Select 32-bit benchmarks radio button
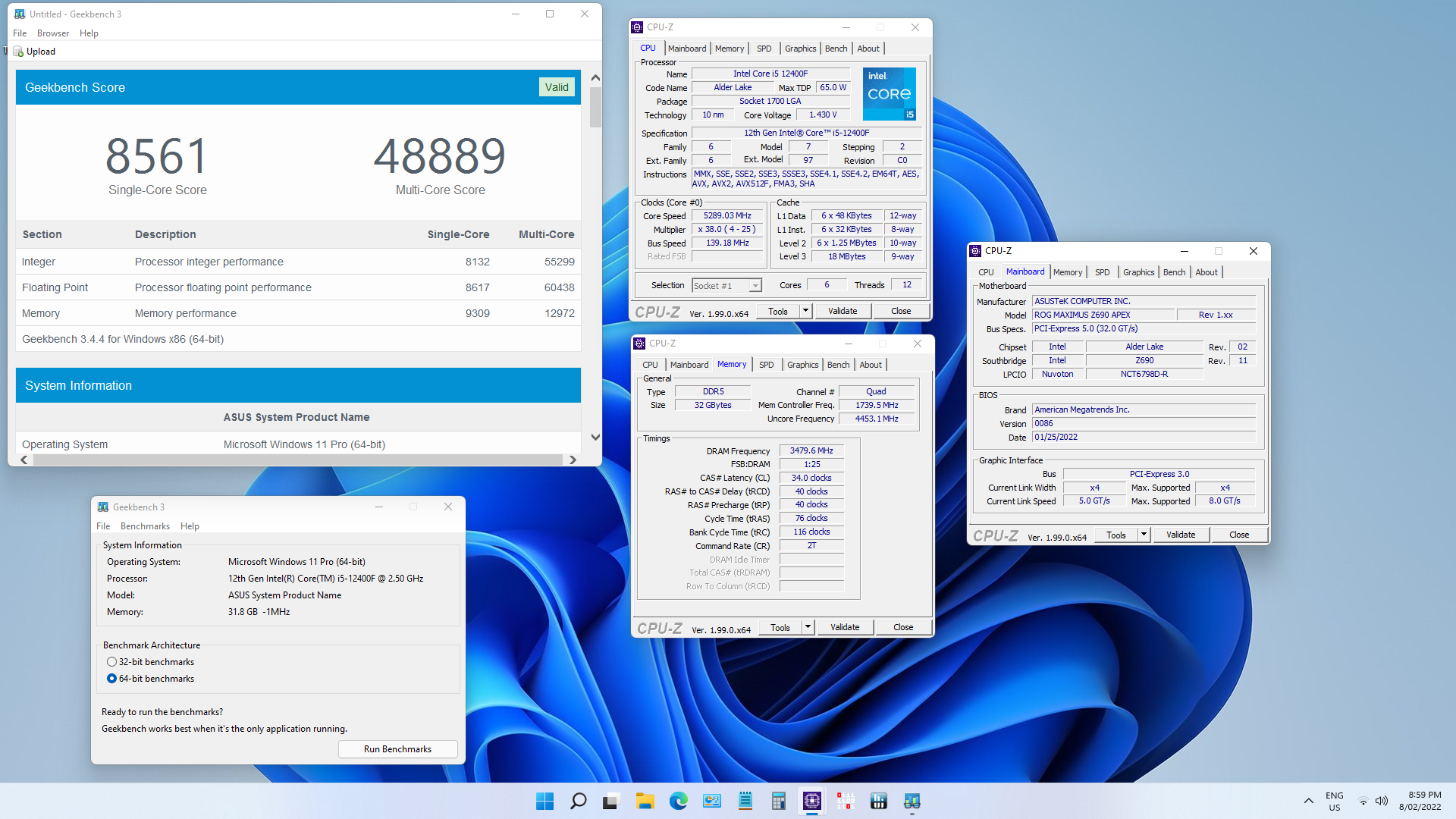Viewport: 1456px width, 819px height. (111, 662)
